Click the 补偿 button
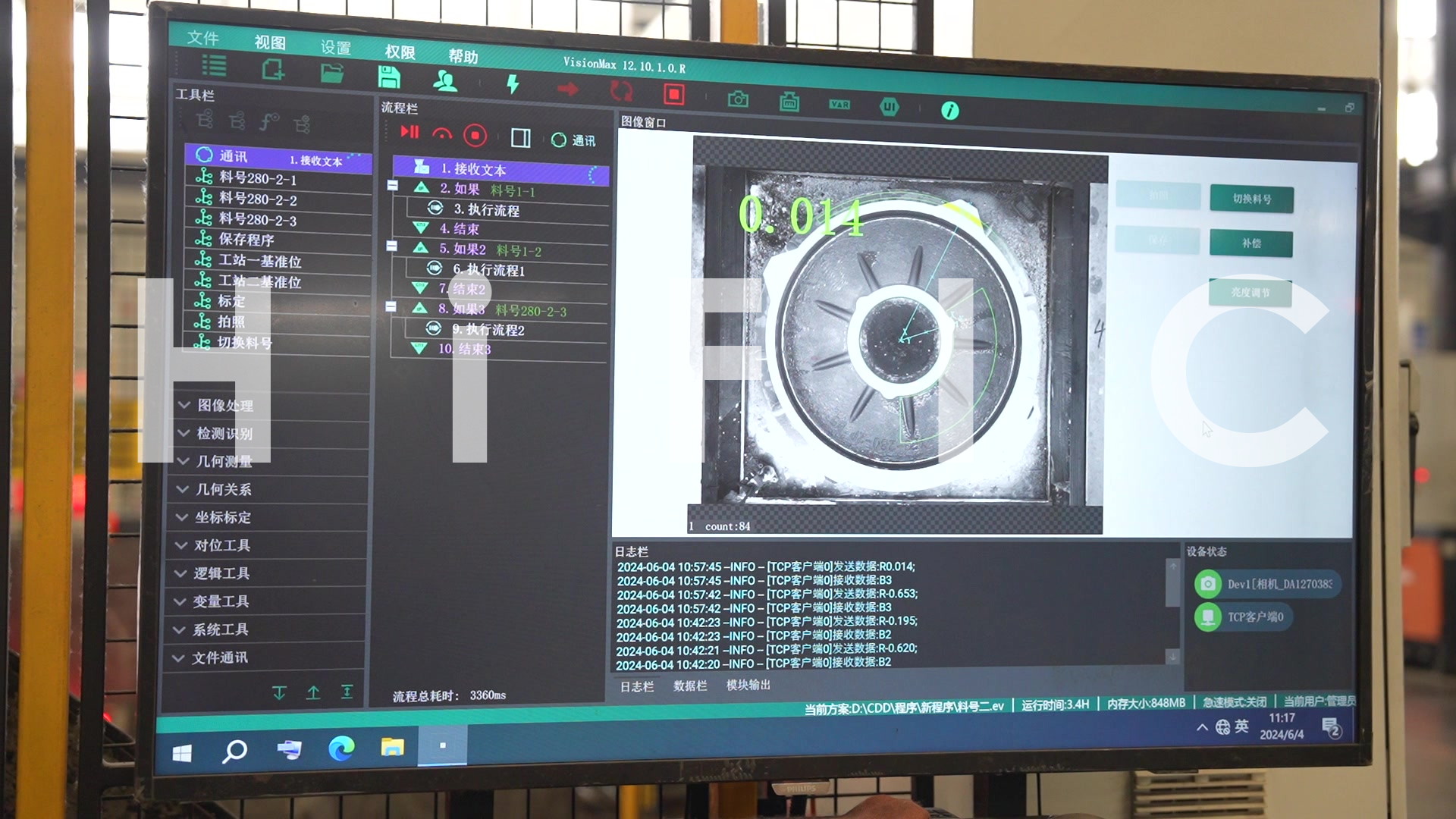 pos(1251,243)
